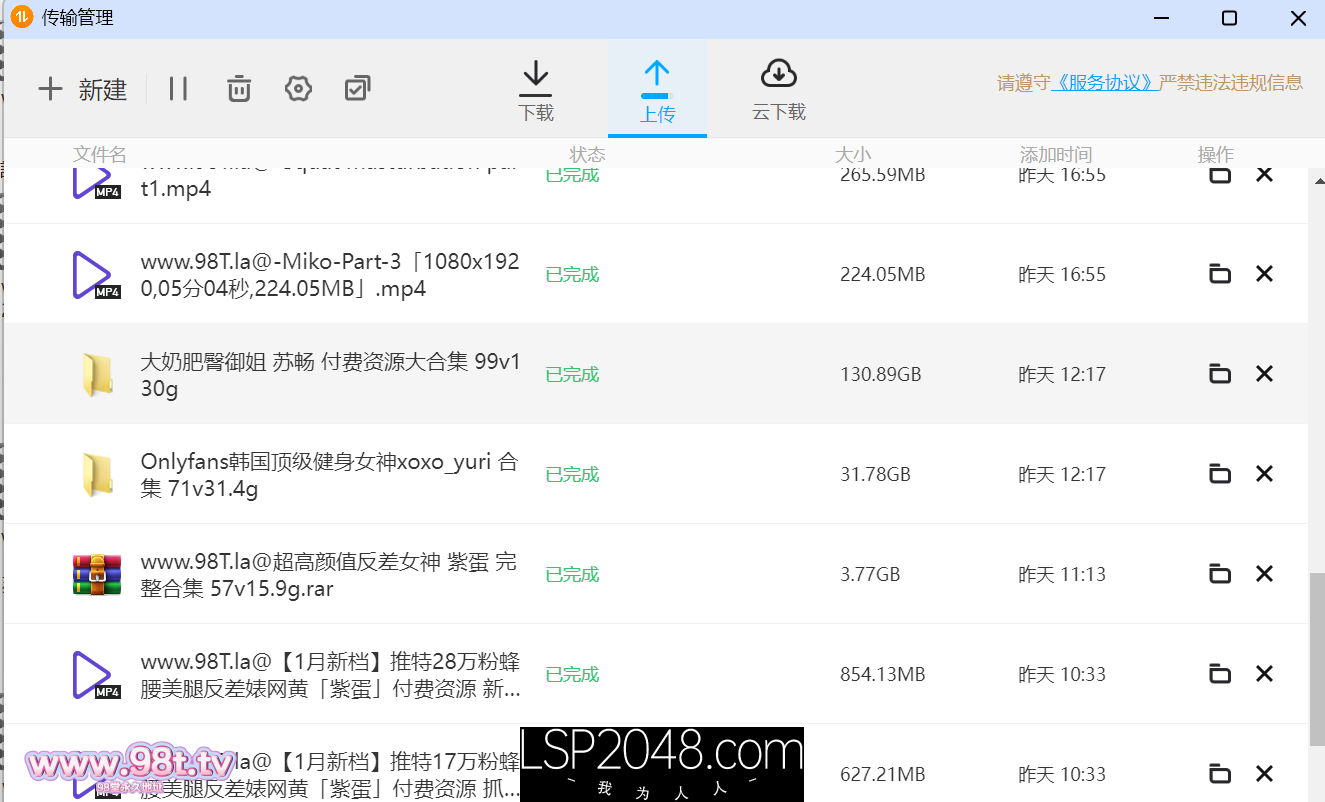
Task: Click the 状态 column header
Action: pos(588,155)
